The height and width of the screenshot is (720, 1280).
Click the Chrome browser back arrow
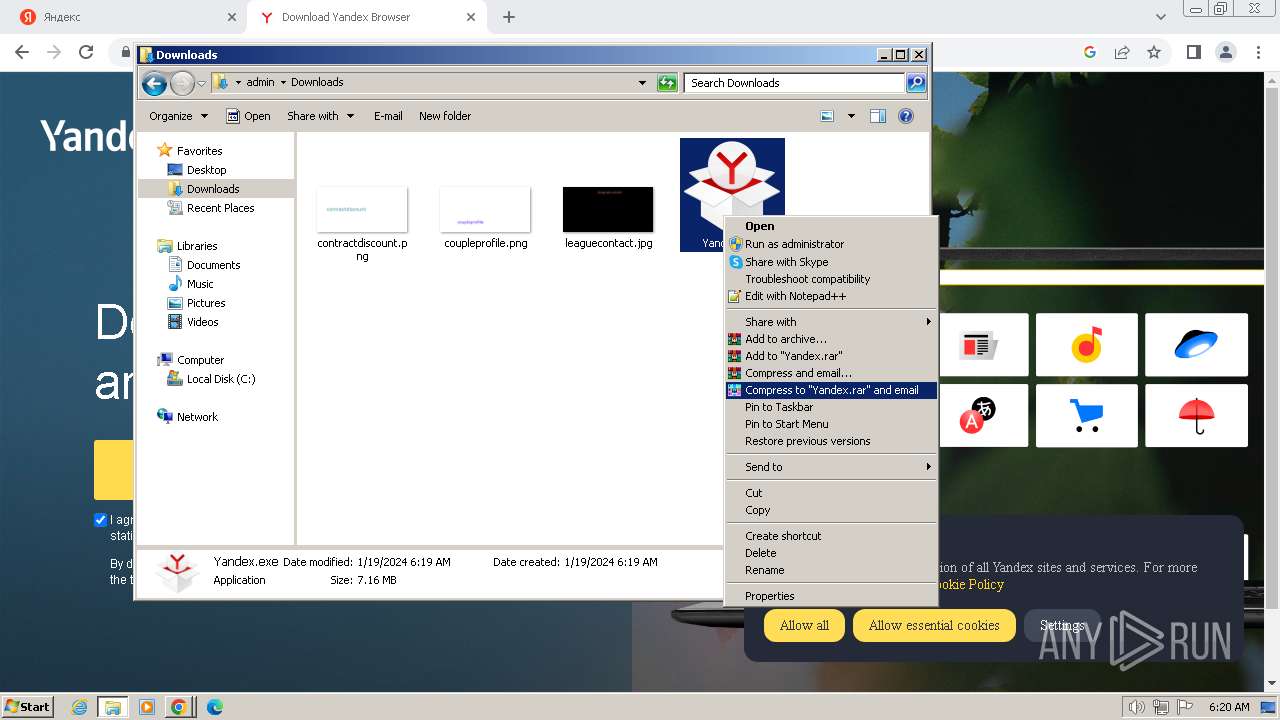(22, 52)
